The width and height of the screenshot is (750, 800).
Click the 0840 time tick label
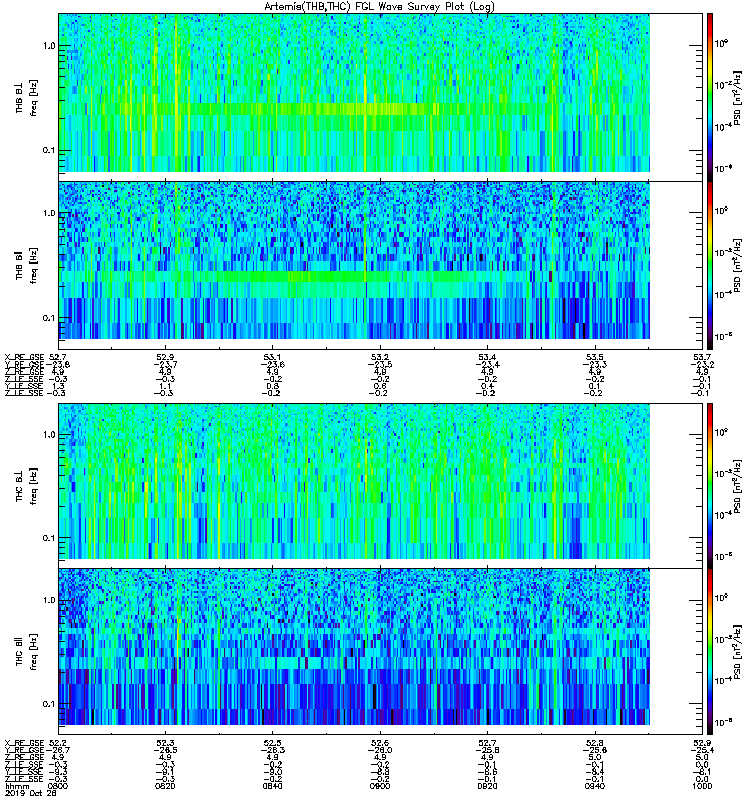click(x=273, y=786)
